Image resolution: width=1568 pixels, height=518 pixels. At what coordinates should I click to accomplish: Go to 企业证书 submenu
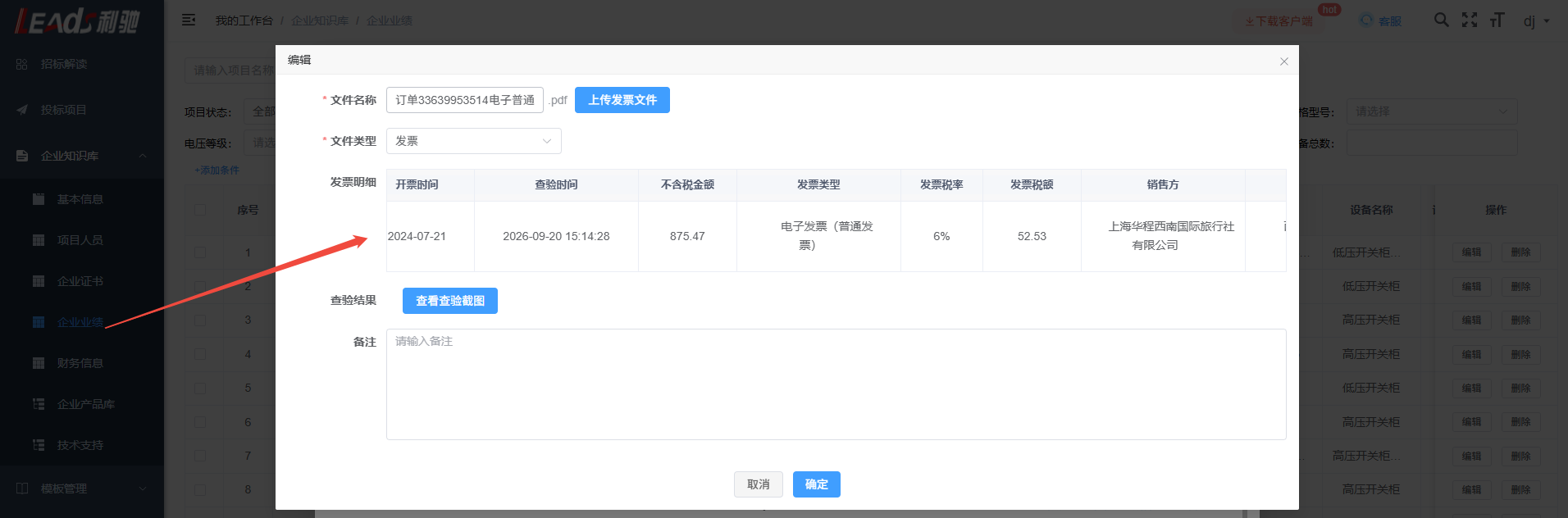80,281
